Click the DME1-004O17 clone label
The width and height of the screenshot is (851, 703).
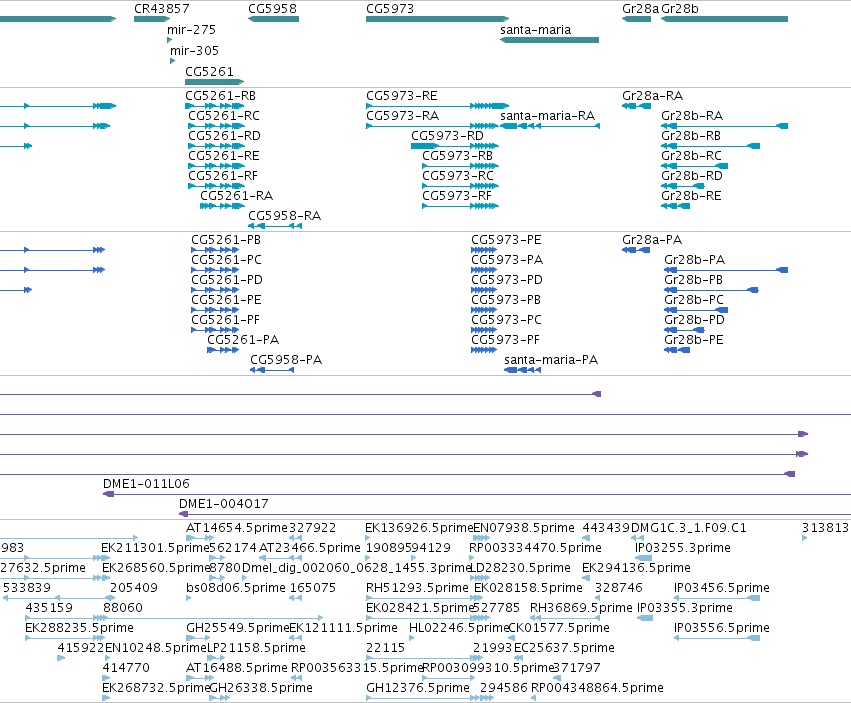point(224,504)
